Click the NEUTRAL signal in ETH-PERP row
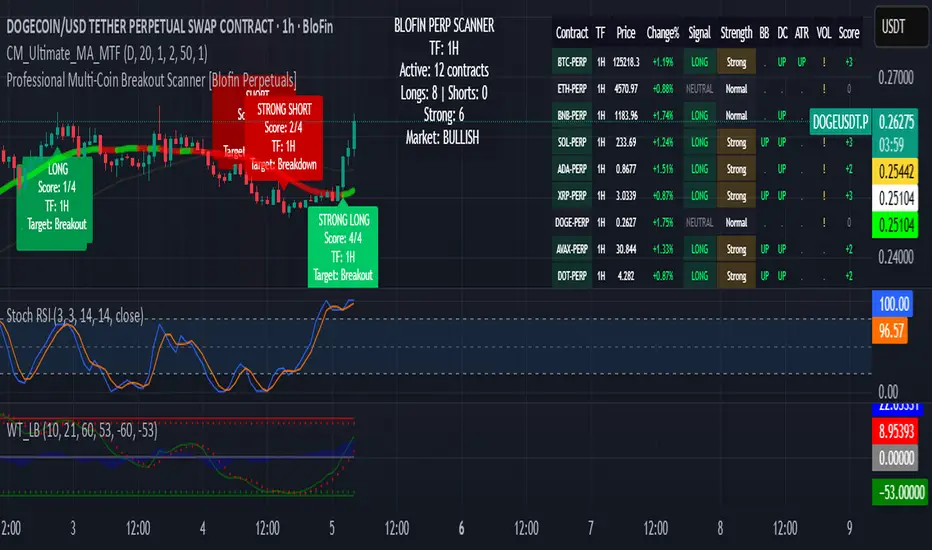932x550 pixels. click(x=700, y=89)
